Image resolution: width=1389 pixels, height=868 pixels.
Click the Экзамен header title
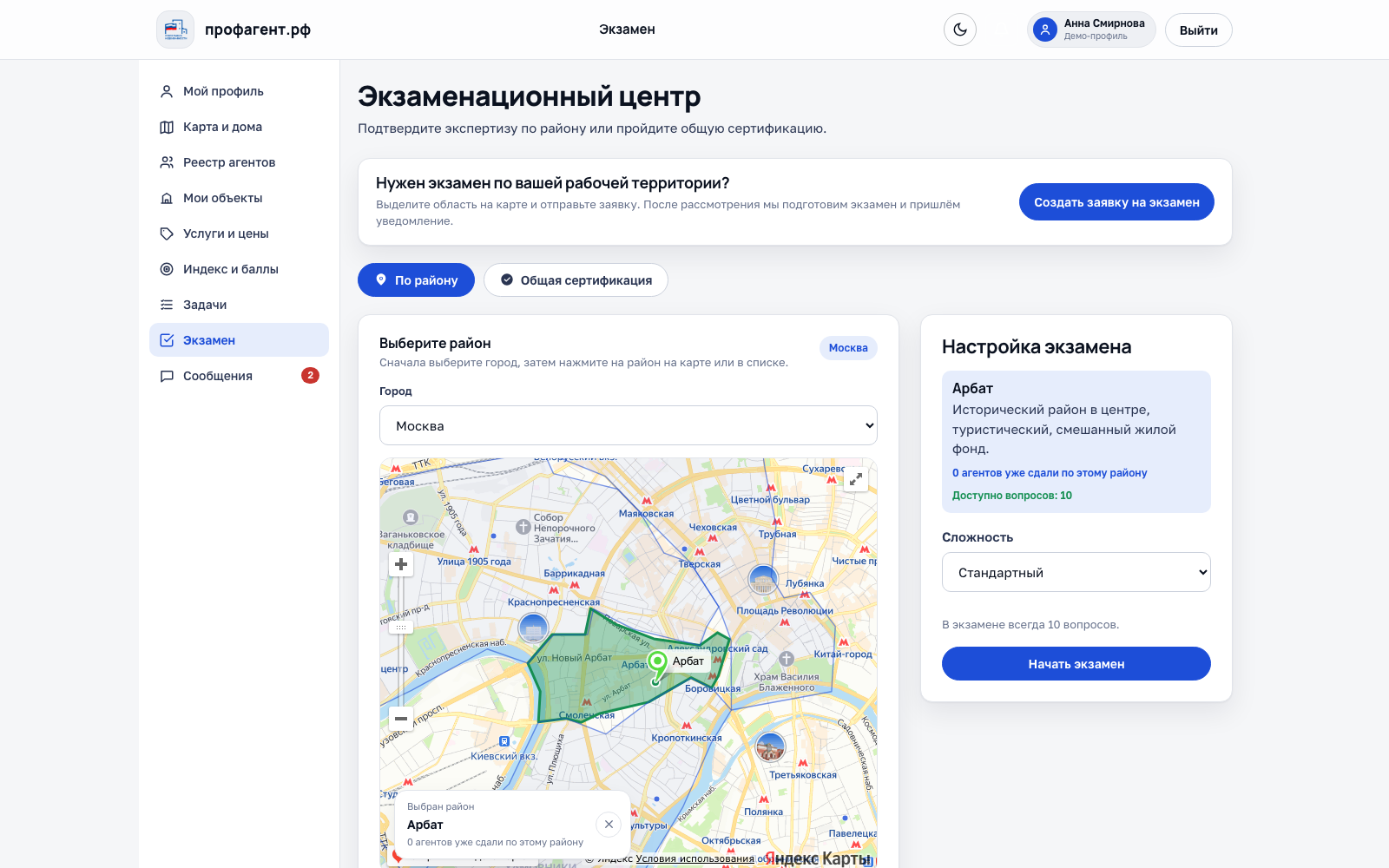click(627, 30)
